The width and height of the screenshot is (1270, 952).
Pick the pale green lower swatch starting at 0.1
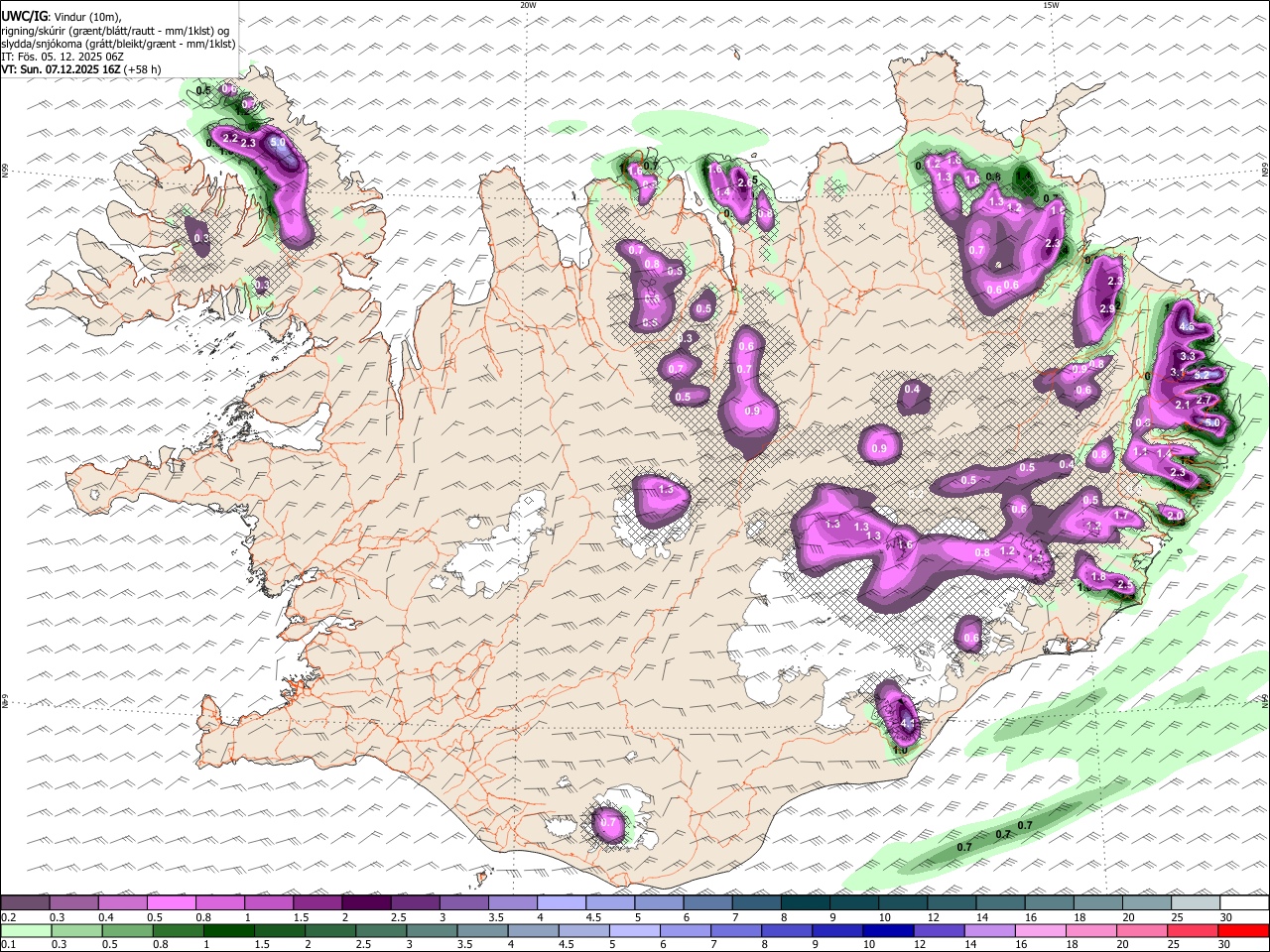point(27,931)
